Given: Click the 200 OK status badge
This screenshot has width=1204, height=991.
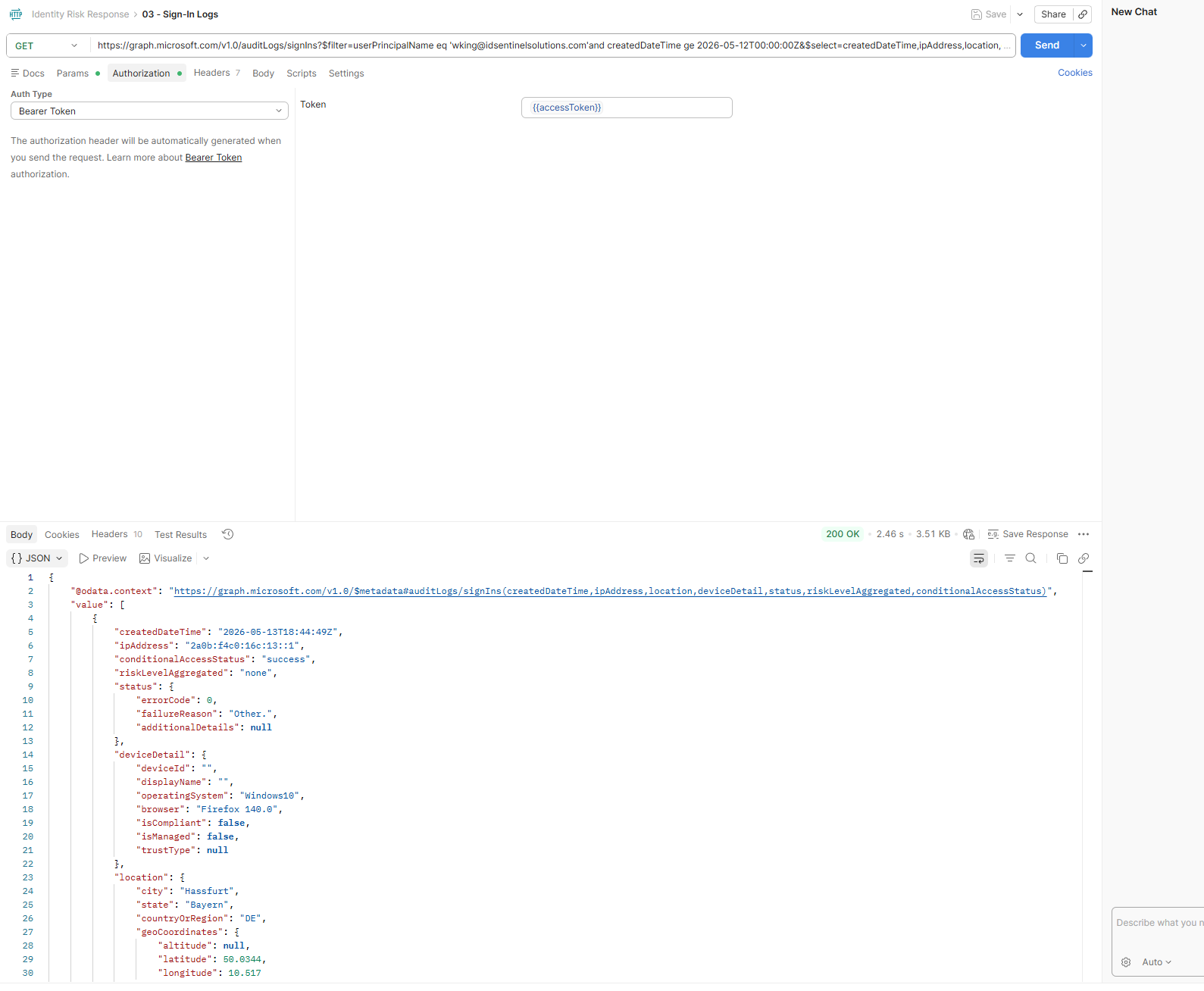Looking at the screenshot, I should pyautogui.click(x=843, y=534).
